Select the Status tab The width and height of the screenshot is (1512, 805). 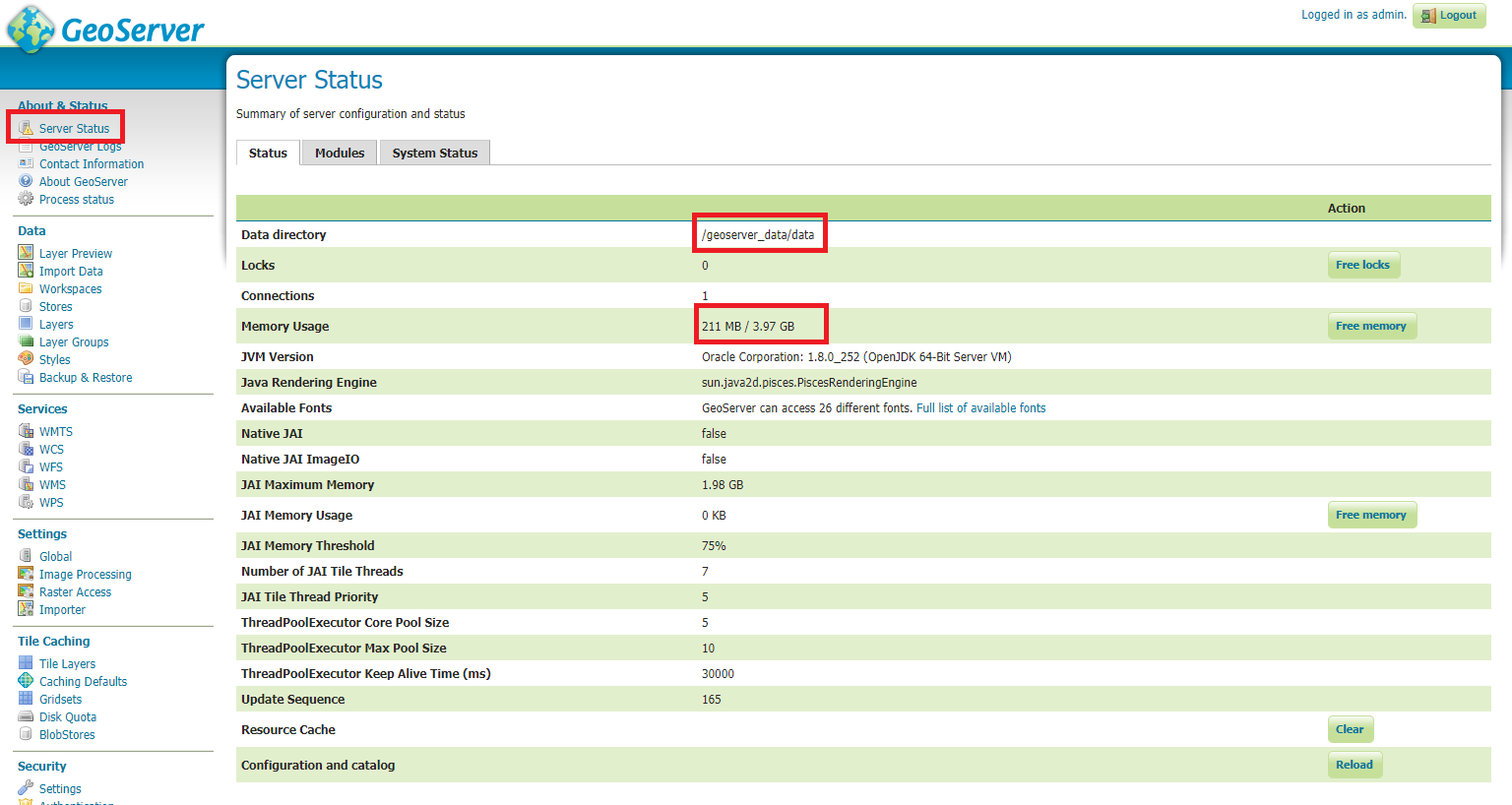[268, 153]
